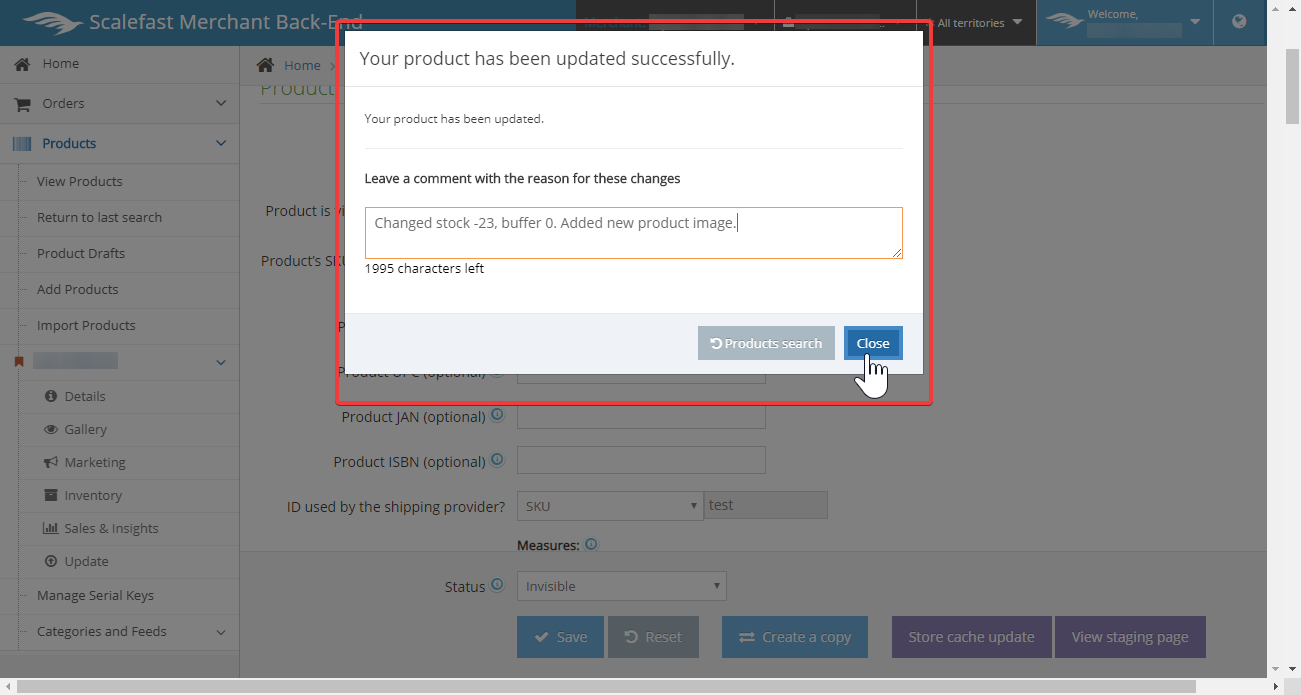Click the globe icon in header
The width and height of the screenshot is (1301, 695).
pos(1239,22)
